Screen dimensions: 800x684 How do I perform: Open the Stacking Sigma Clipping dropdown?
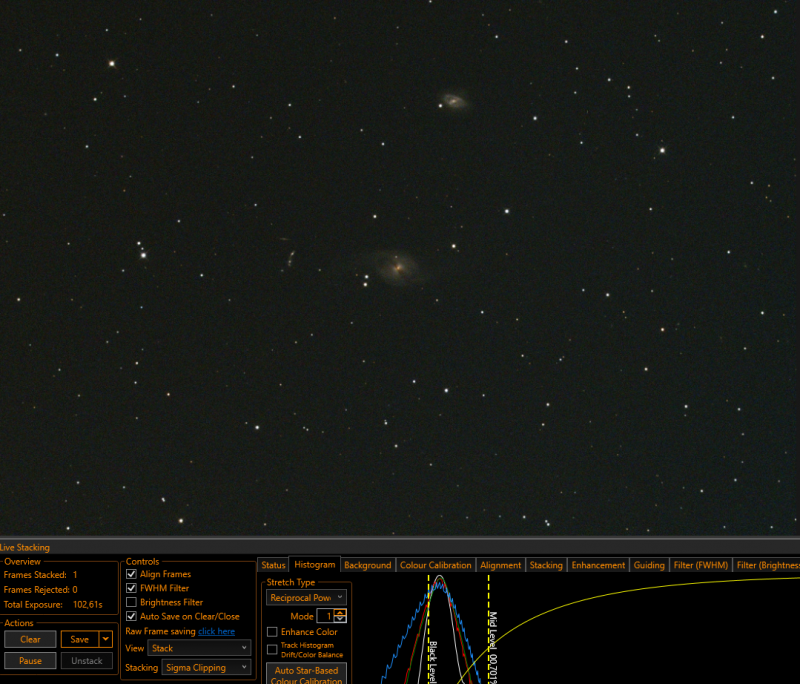[x=206, y=667]
